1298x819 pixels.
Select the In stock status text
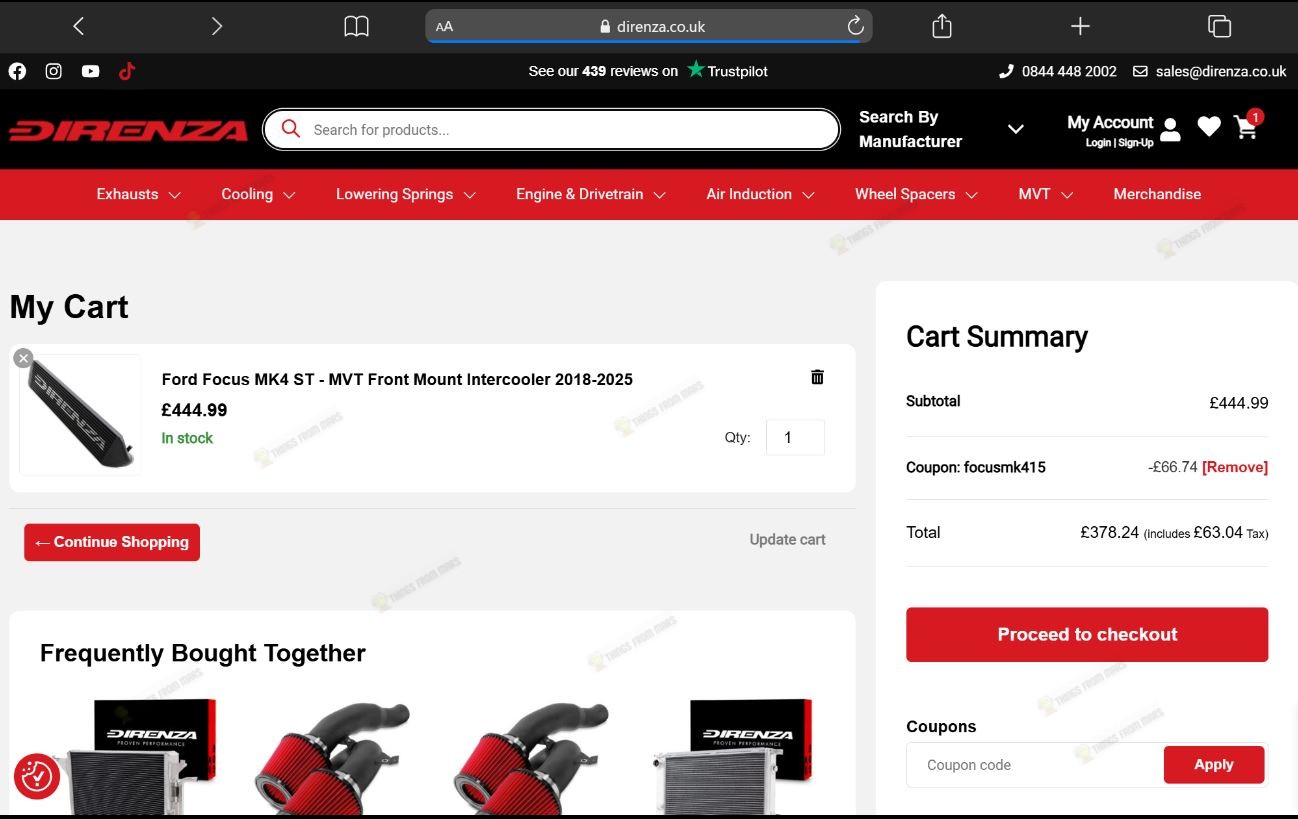click(x=187, y=438)
